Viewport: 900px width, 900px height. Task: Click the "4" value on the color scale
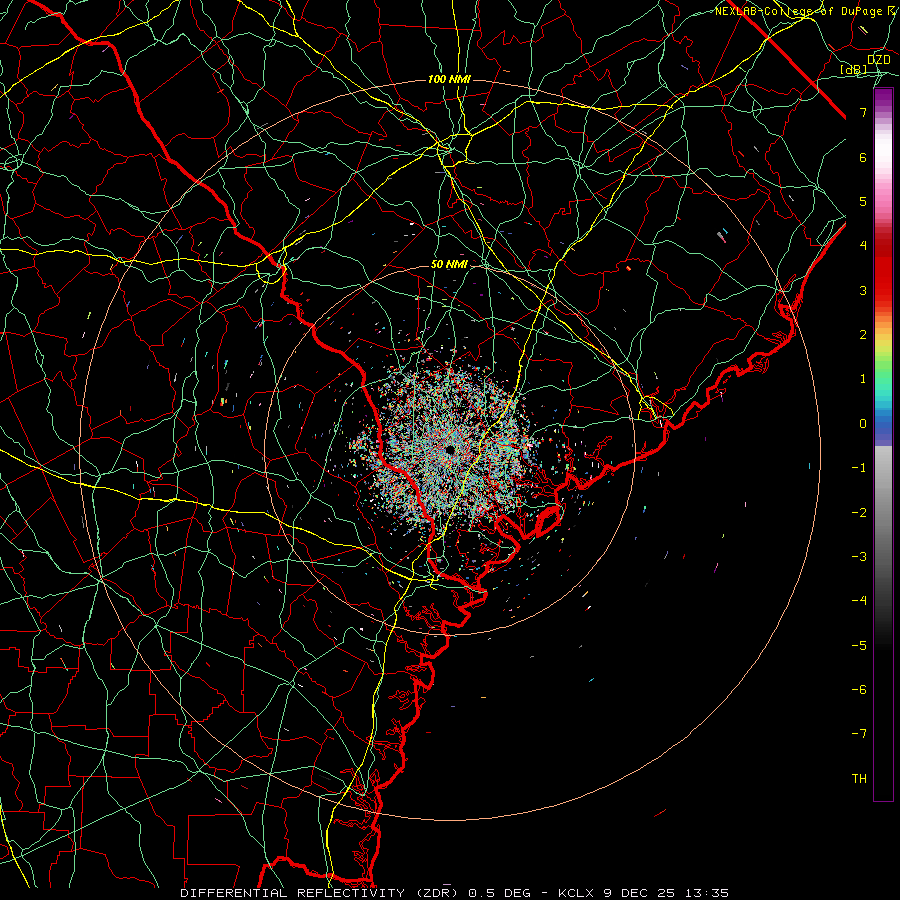click(863, 246)
